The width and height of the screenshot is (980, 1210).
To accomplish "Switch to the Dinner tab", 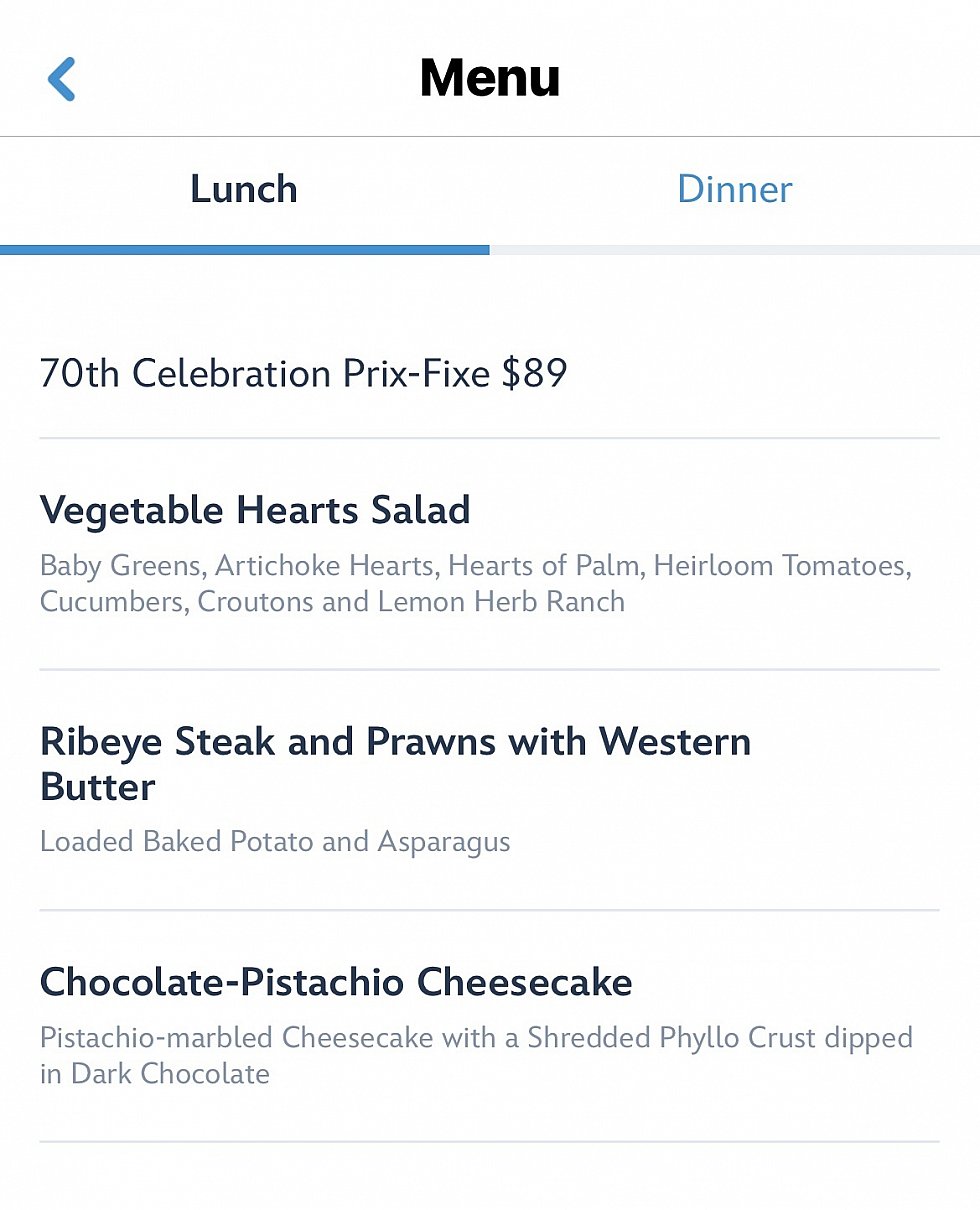I will pyautogui.click(x=734, y=189).
